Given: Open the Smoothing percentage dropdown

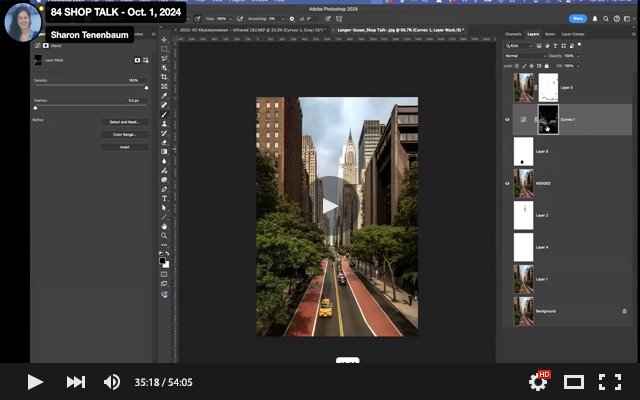Looking at the screenshot, I should [282, 19].
